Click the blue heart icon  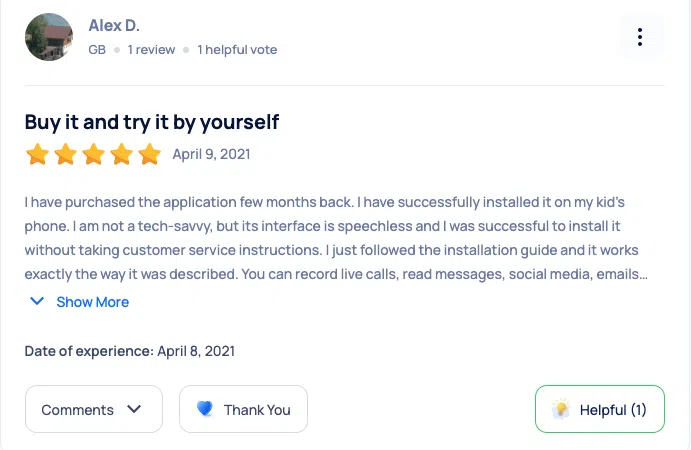[205, 409]
